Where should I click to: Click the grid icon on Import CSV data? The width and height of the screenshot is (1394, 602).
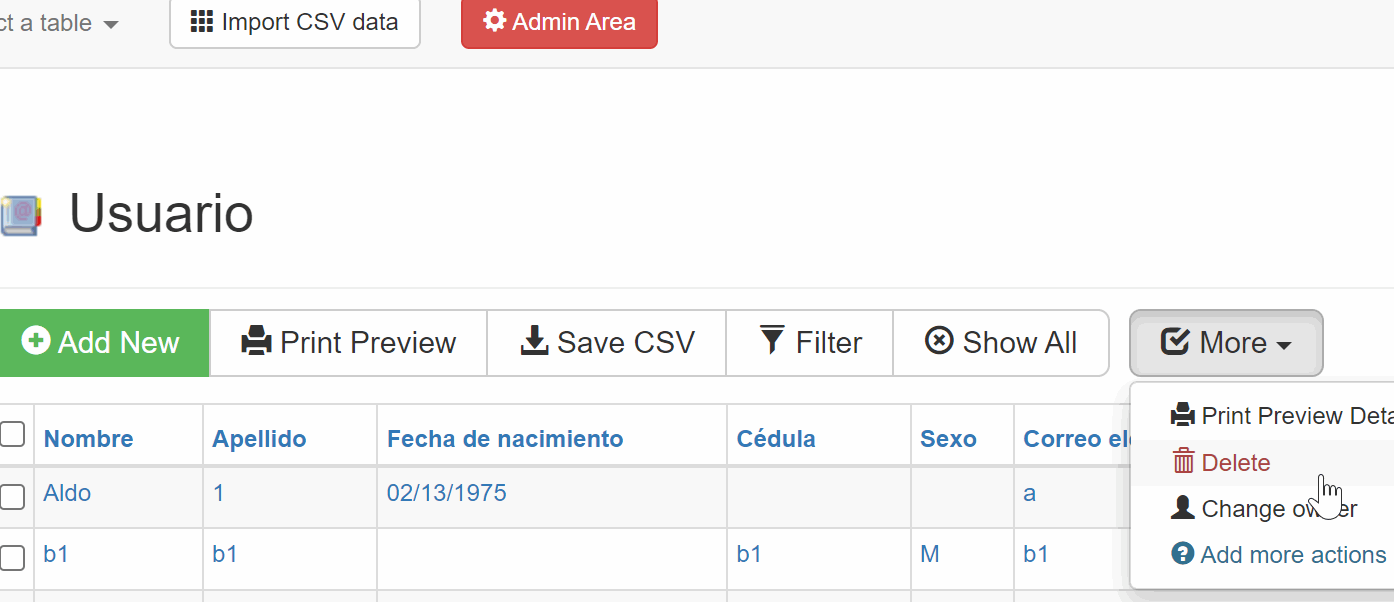click(202, 22)
